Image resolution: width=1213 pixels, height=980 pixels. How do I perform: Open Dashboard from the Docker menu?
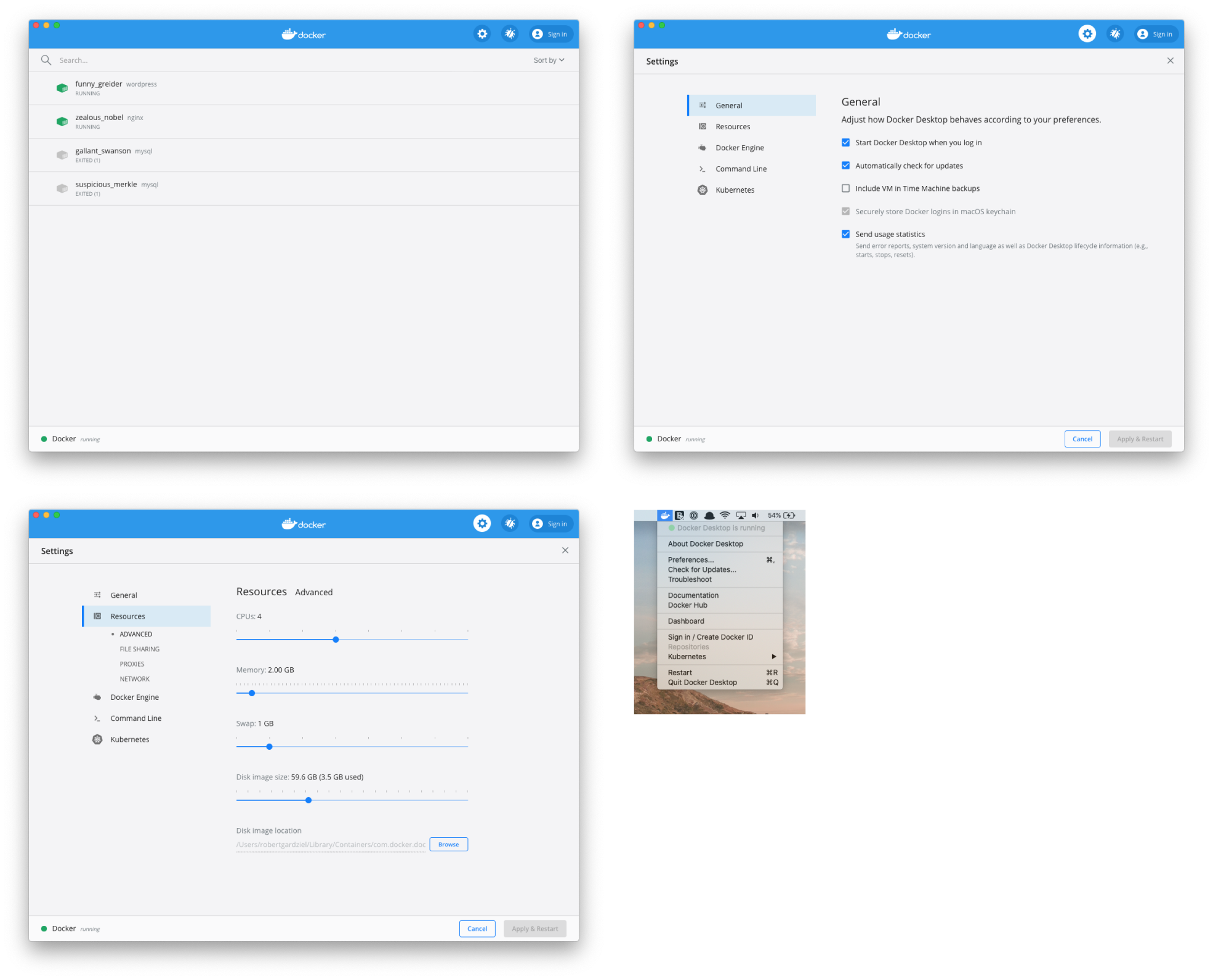(x=685, y=621)
